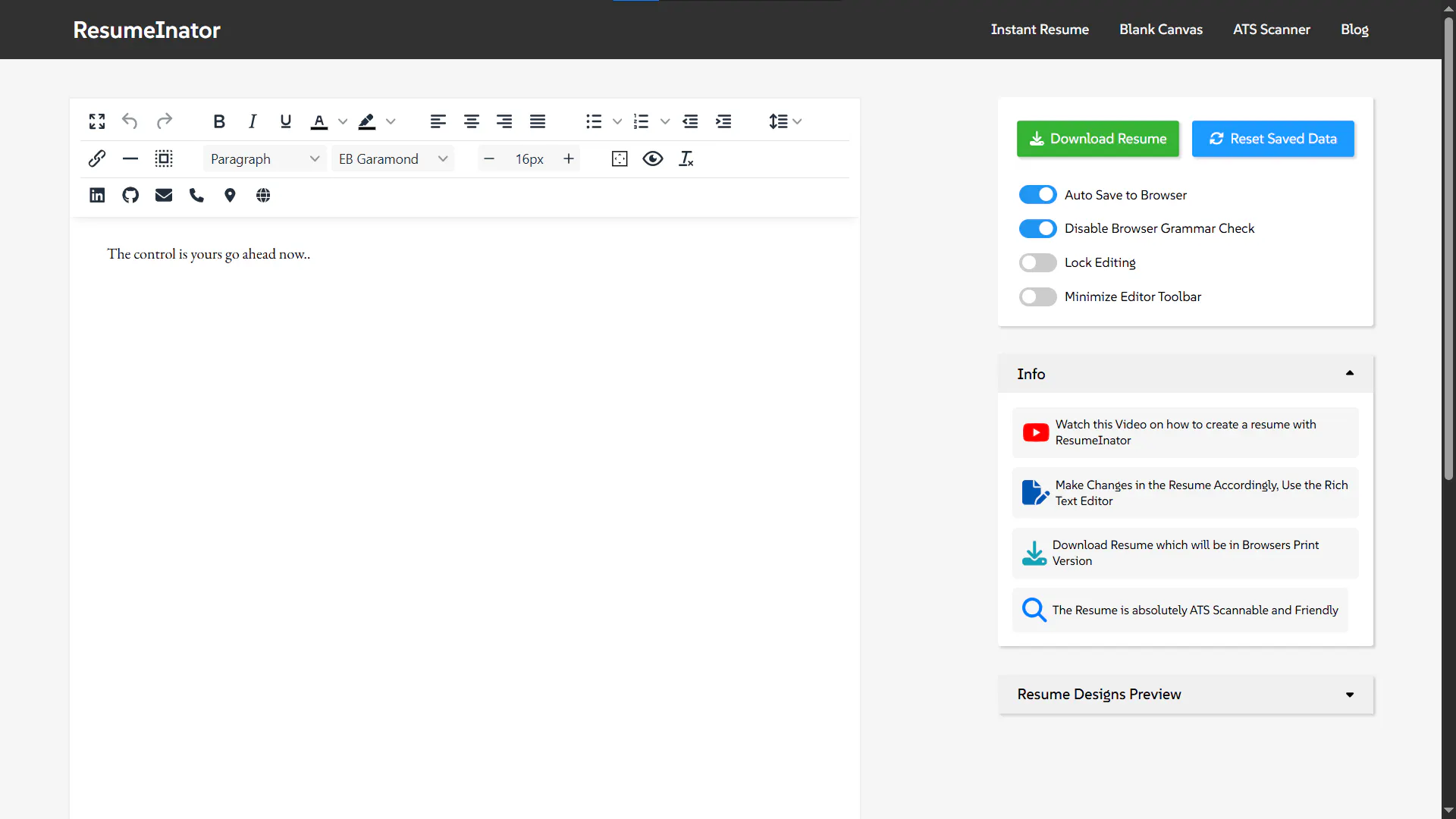Open the video tutorial info card

click(x=1185, y=432)
